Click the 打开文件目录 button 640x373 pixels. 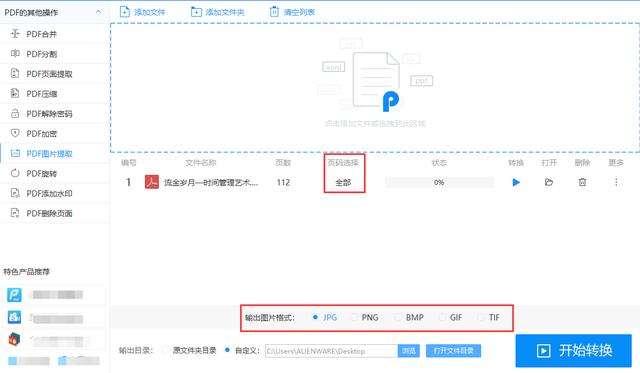pos(453,351)
